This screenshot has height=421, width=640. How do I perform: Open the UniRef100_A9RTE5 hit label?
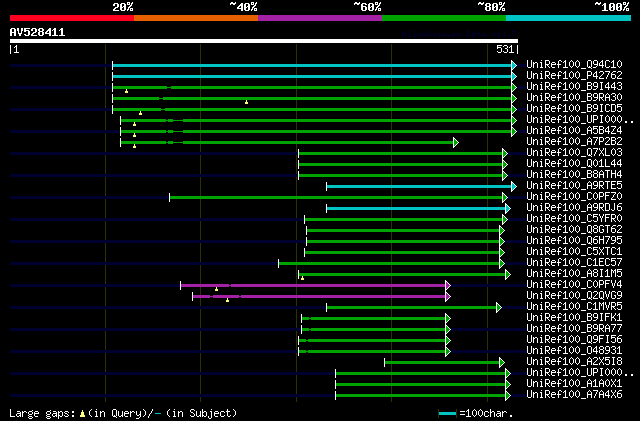point(574,185)
